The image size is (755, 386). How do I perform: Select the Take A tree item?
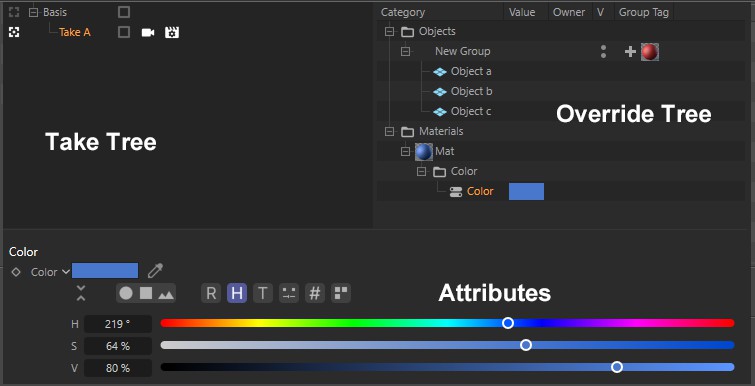pyautogui.click(x=75, y=32)
